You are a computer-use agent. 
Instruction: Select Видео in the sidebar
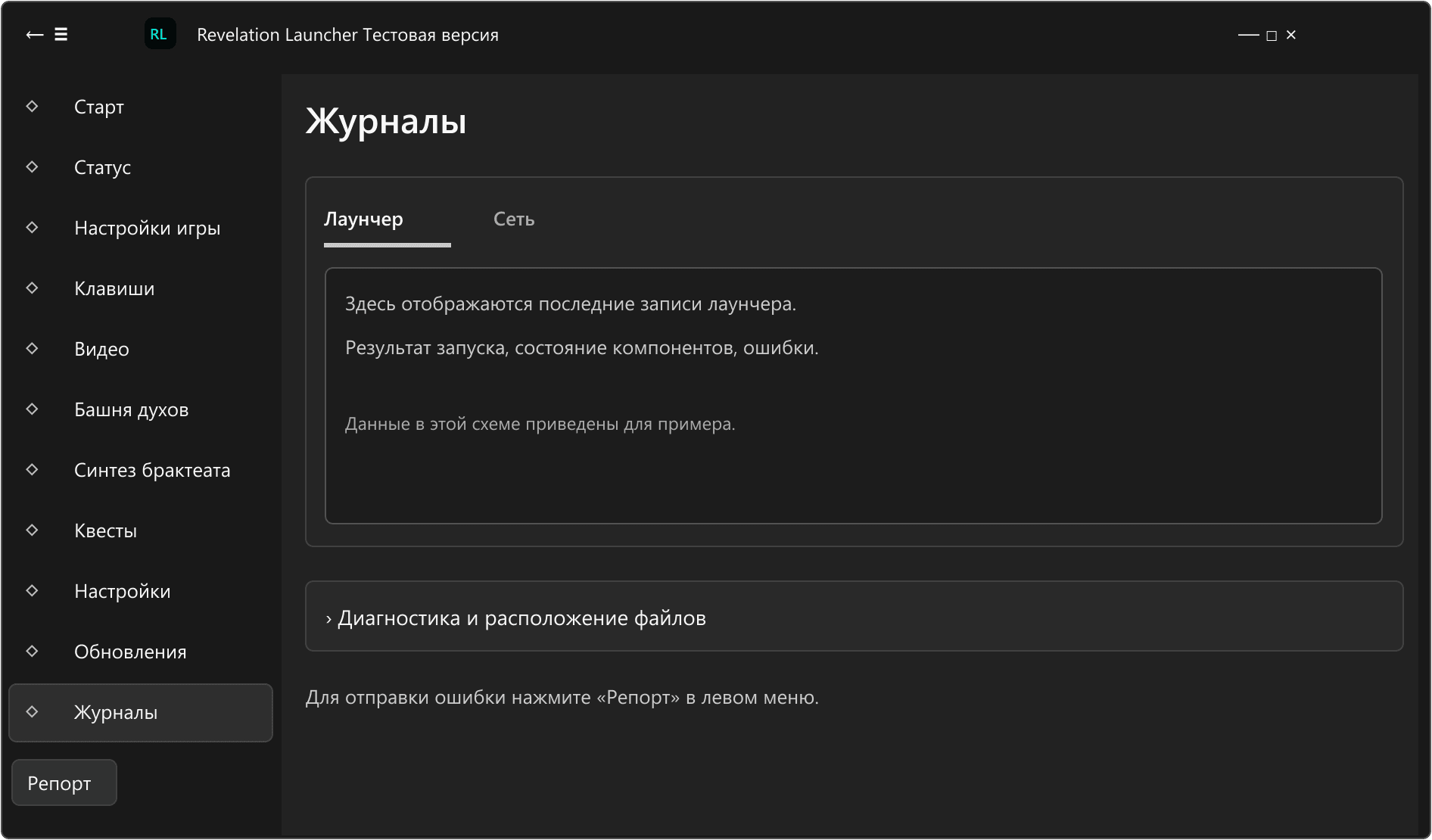point(141,350)
